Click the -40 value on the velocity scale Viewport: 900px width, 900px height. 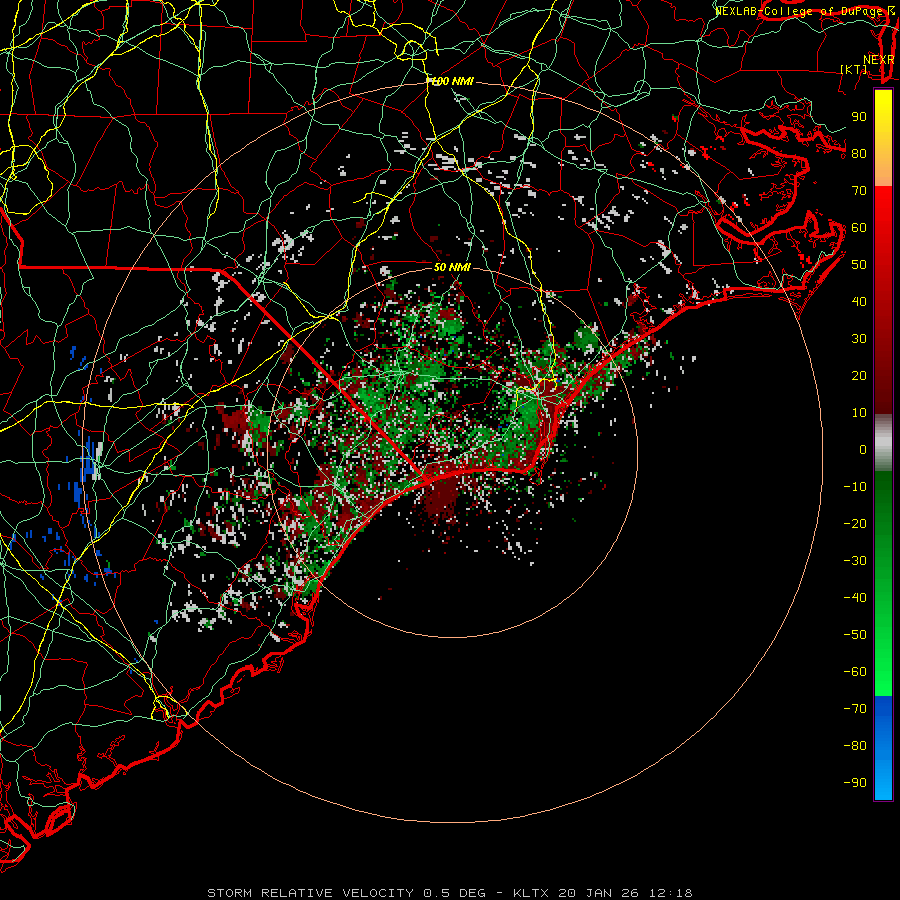click(855, 598)
